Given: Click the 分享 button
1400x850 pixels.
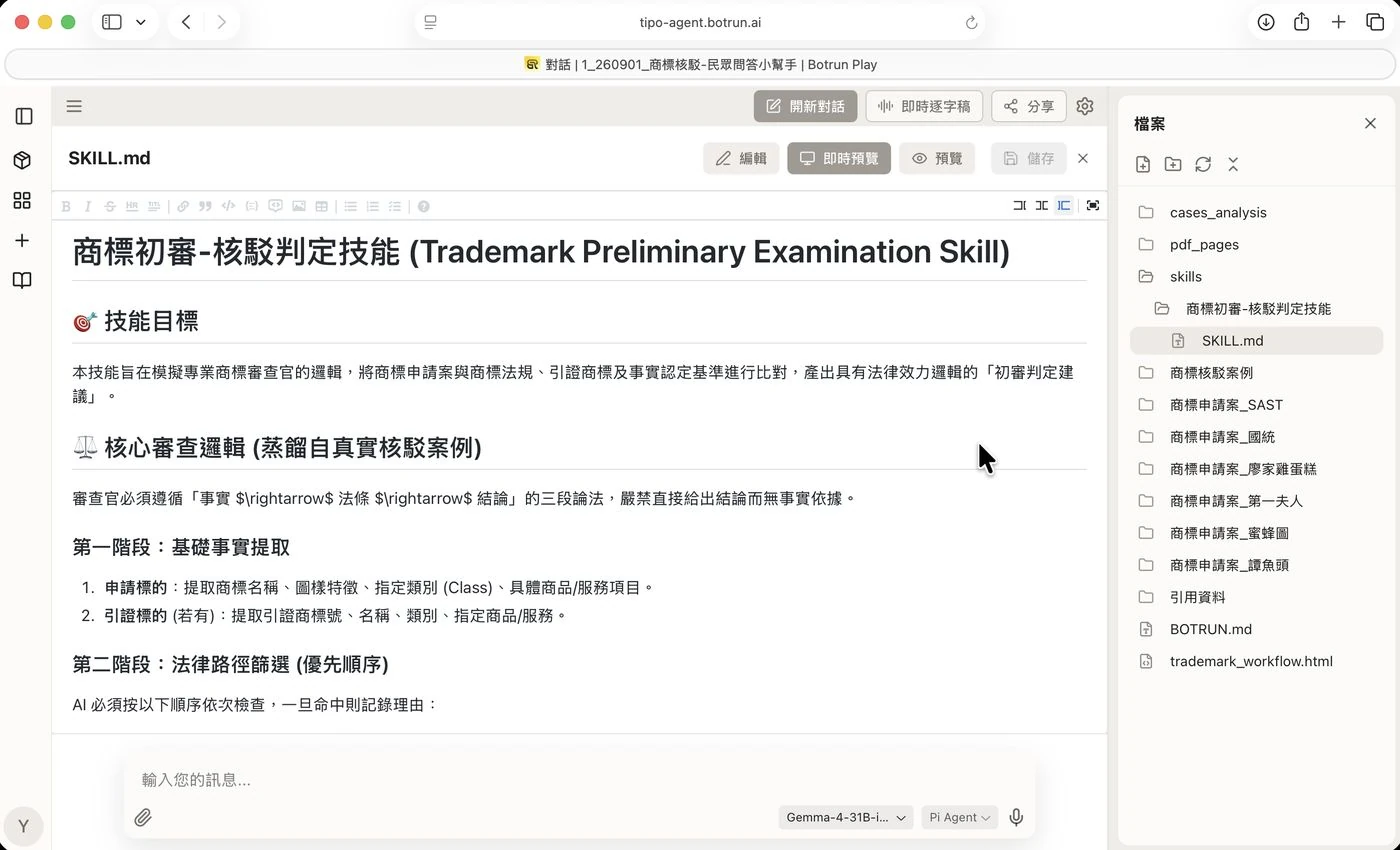Looking at the screenshot, I should 1028,106.
